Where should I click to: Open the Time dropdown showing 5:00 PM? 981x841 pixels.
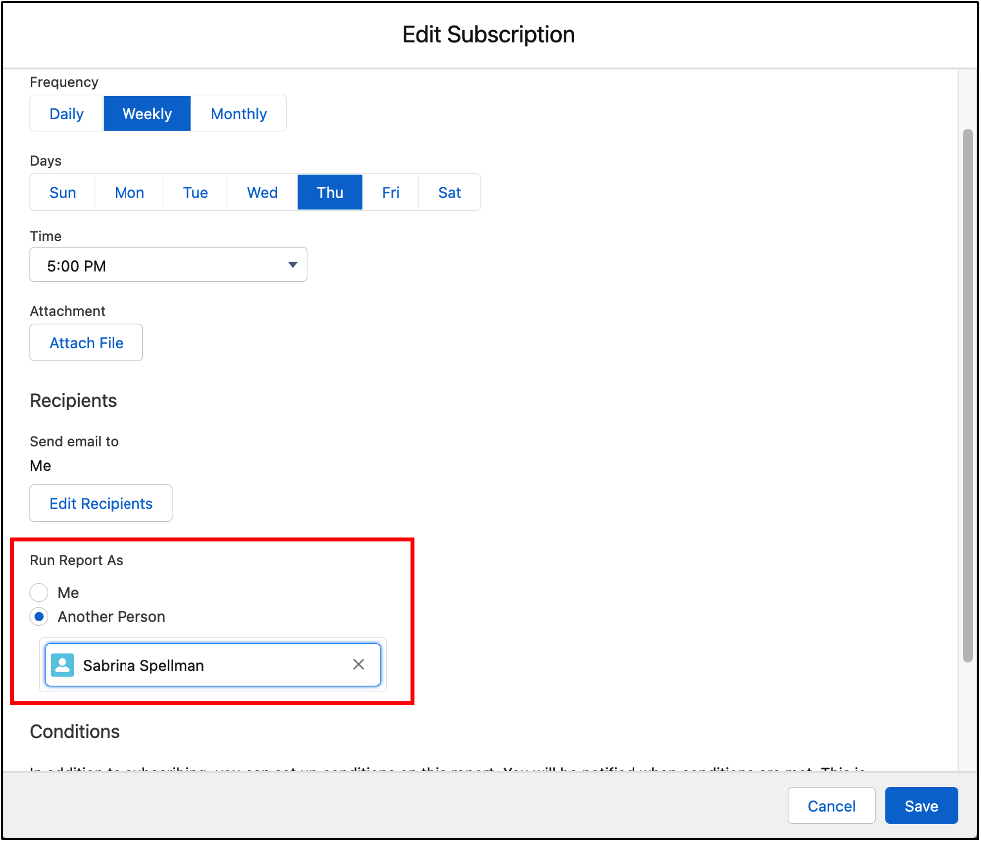[168, 266]
